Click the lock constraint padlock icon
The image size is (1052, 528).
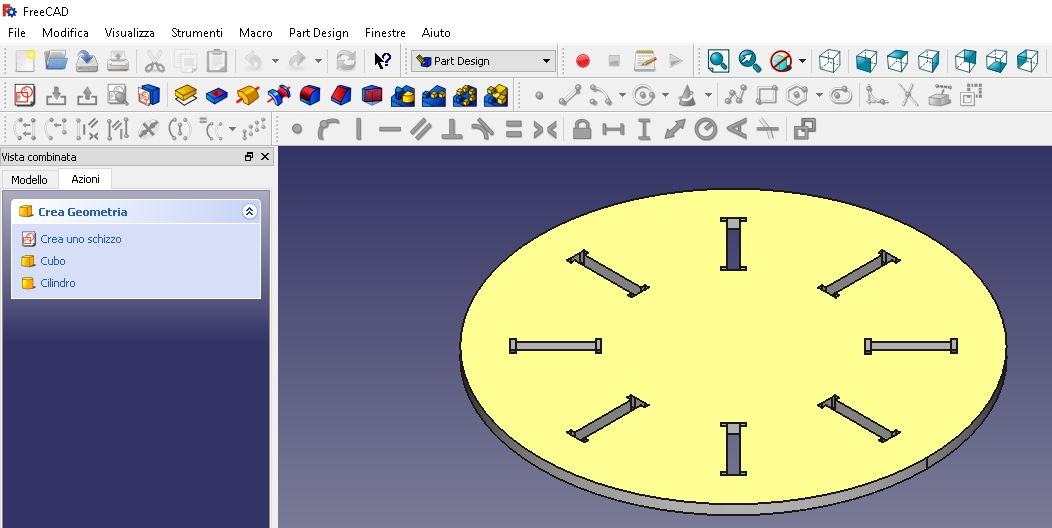[582, 129]
